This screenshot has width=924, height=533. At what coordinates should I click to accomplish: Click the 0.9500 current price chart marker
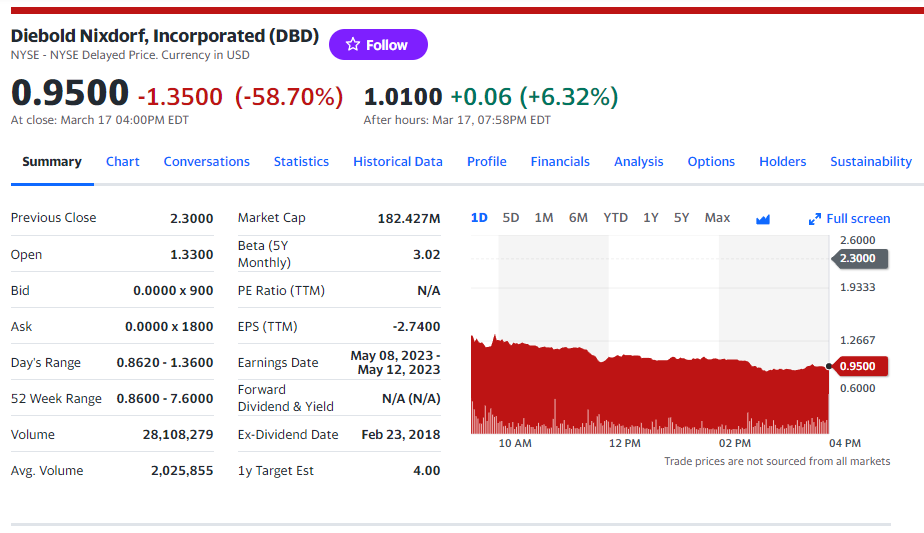(x=859, y=366)
